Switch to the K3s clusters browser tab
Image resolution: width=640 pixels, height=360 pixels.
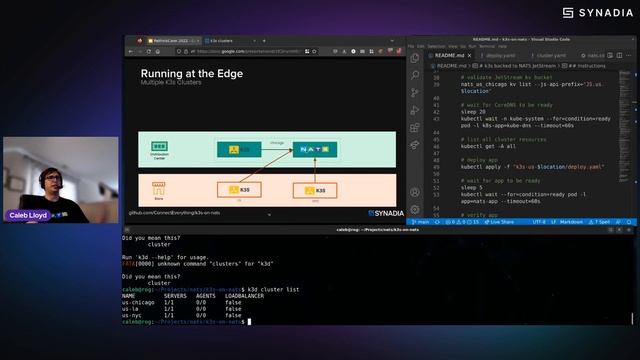230,41
